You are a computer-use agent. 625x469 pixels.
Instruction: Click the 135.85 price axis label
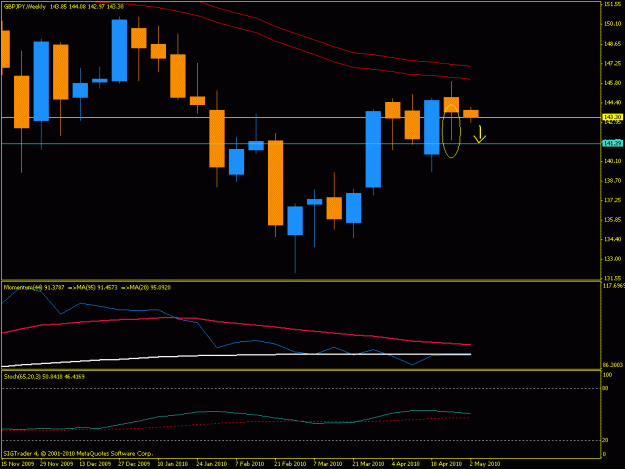point(612,220)
